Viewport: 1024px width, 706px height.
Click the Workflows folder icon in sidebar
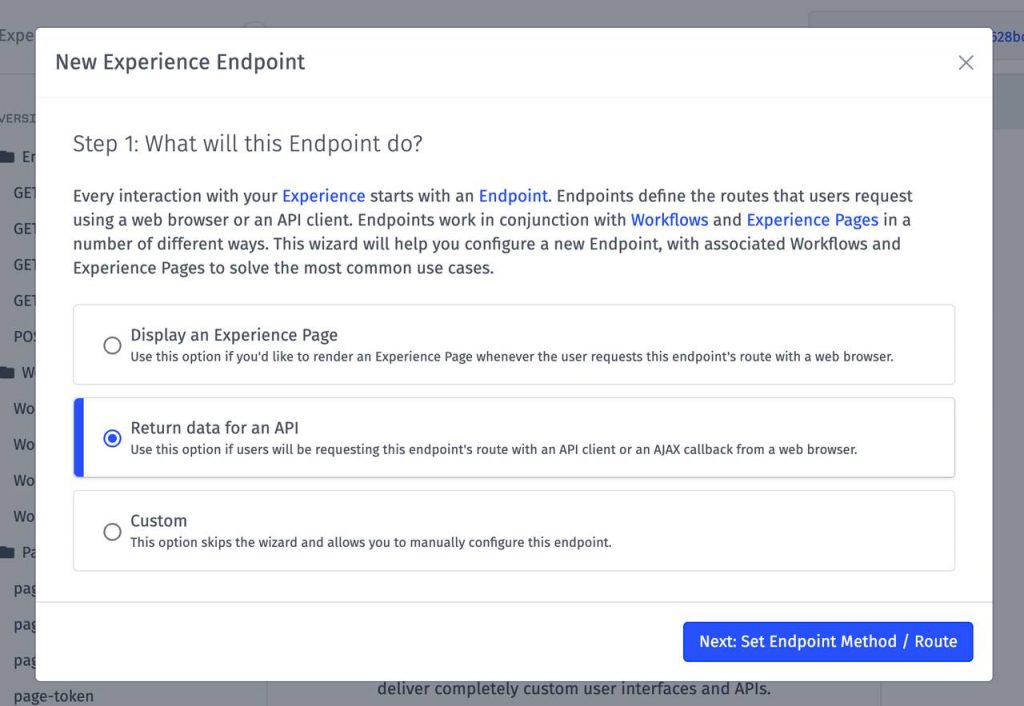8,373
